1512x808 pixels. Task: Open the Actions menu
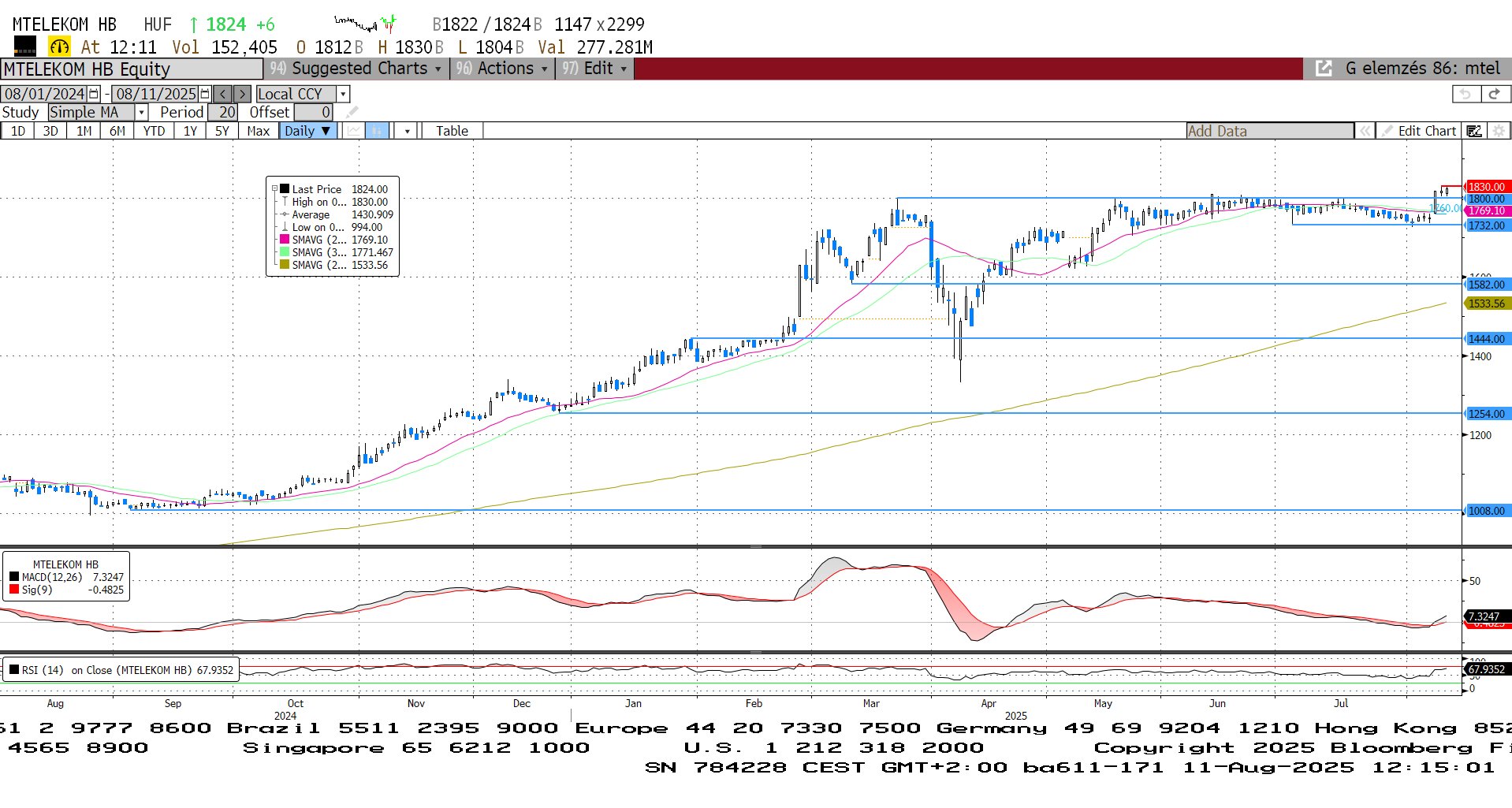click(x=501, y=69)
